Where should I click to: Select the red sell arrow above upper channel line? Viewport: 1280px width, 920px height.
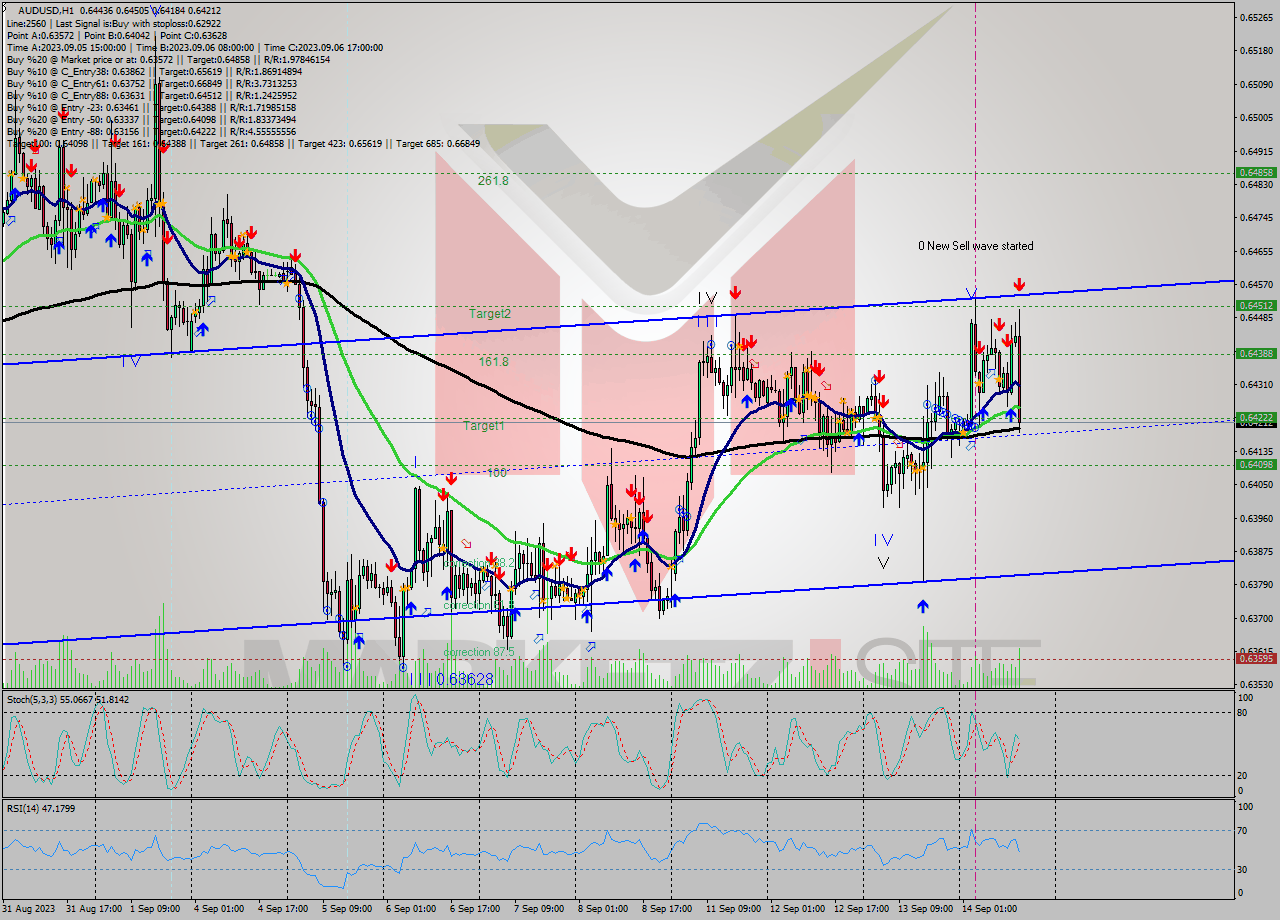tap(1019, 286)
